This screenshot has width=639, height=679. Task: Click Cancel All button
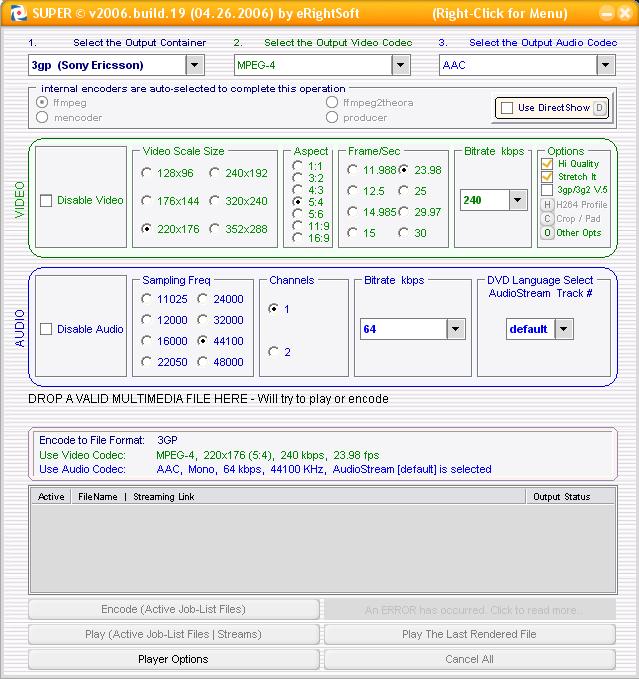470,659
